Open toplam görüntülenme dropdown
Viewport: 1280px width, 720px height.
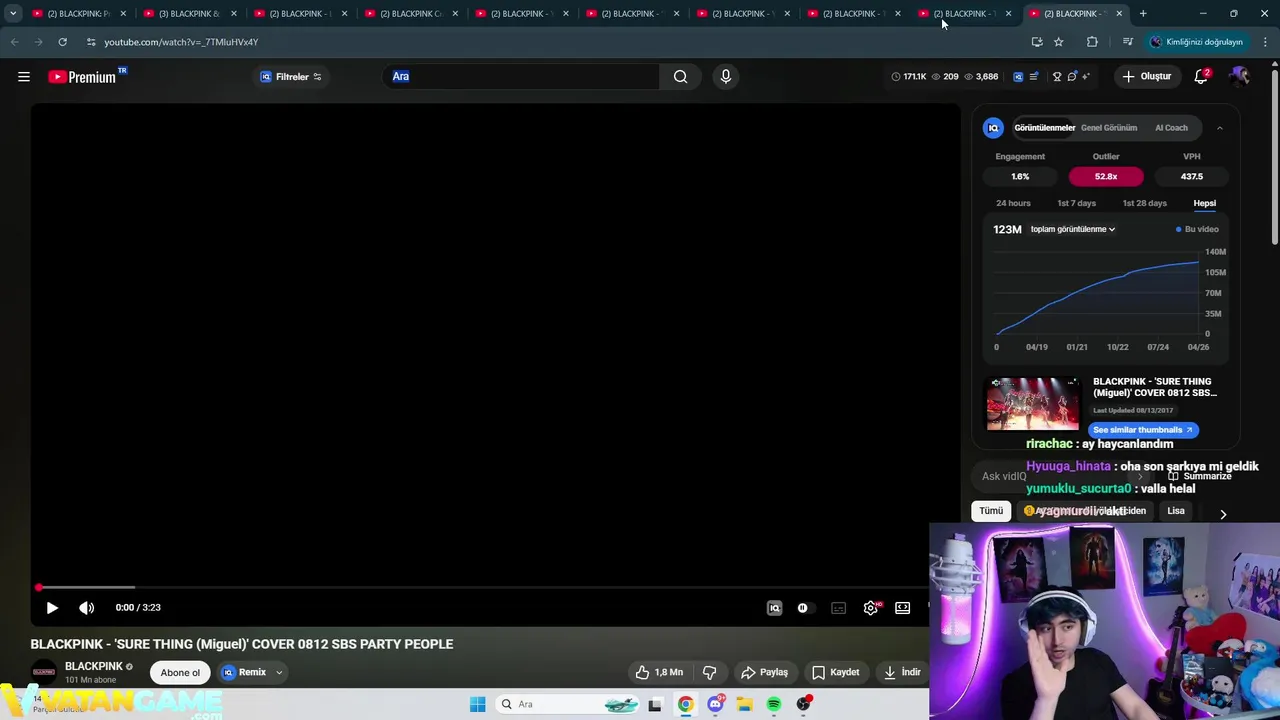click(1072, 229)
